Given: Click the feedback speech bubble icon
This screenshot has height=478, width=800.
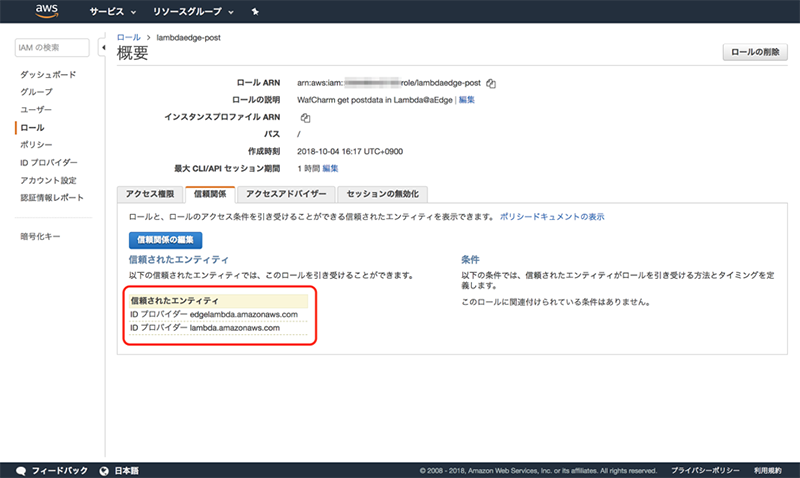Looking at the screenshot, I should pos(21,470).
